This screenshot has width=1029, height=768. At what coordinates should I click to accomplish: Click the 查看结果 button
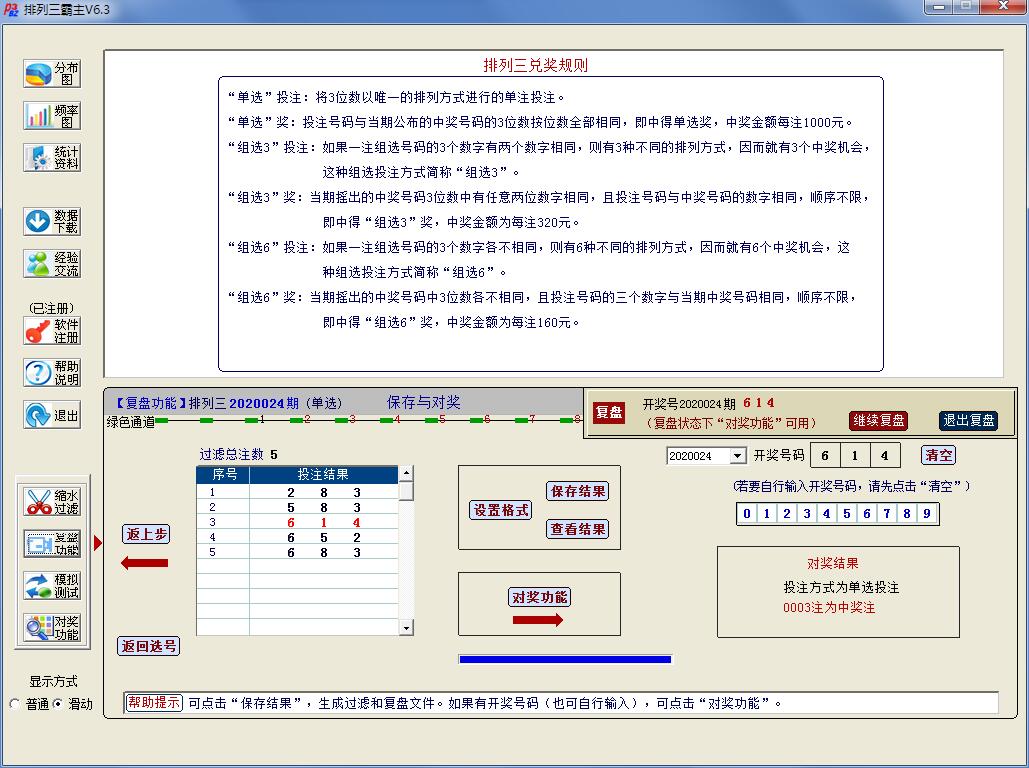coord(578,529)
